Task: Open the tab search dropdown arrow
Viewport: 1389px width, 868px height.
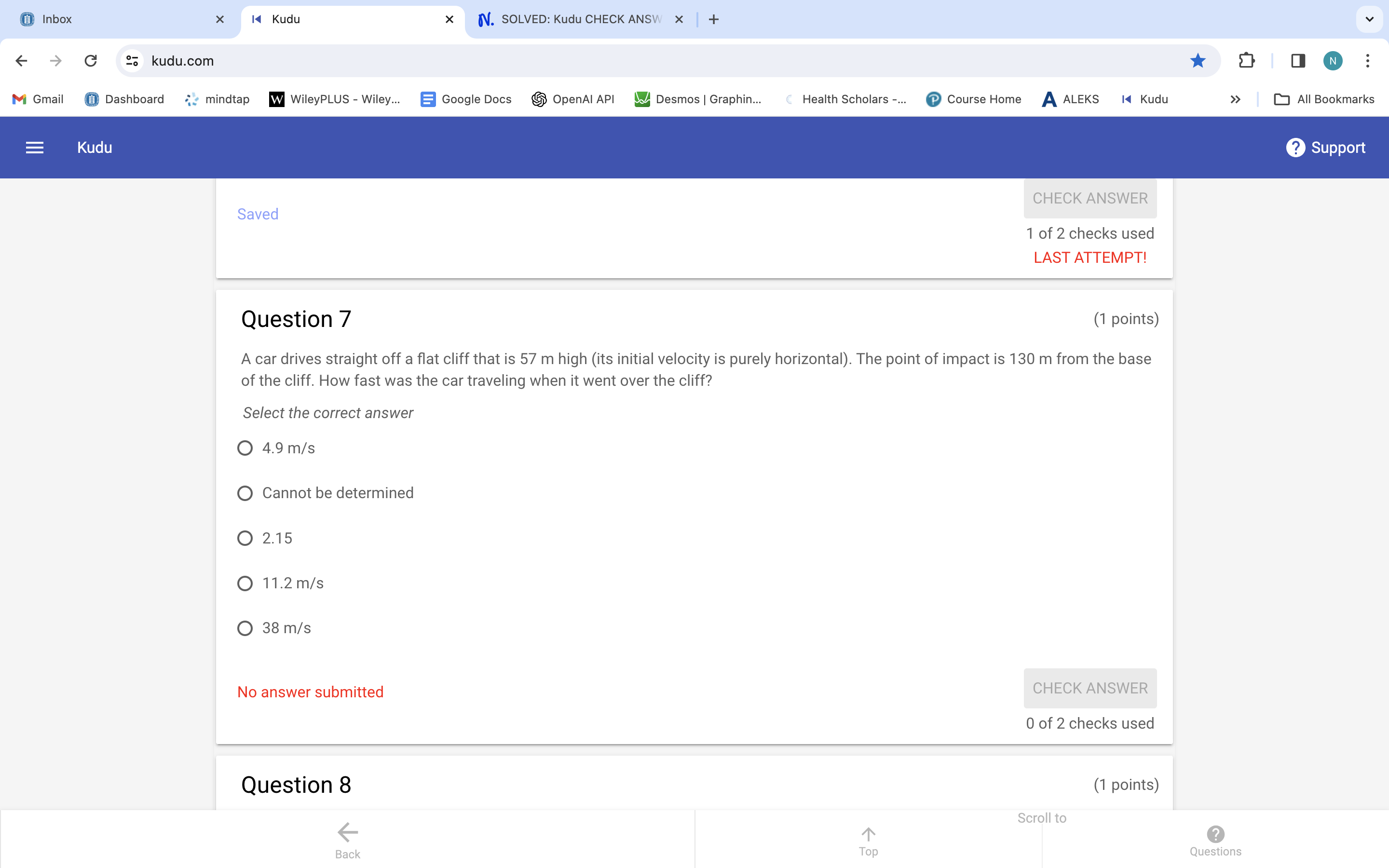Action: 1370,19
